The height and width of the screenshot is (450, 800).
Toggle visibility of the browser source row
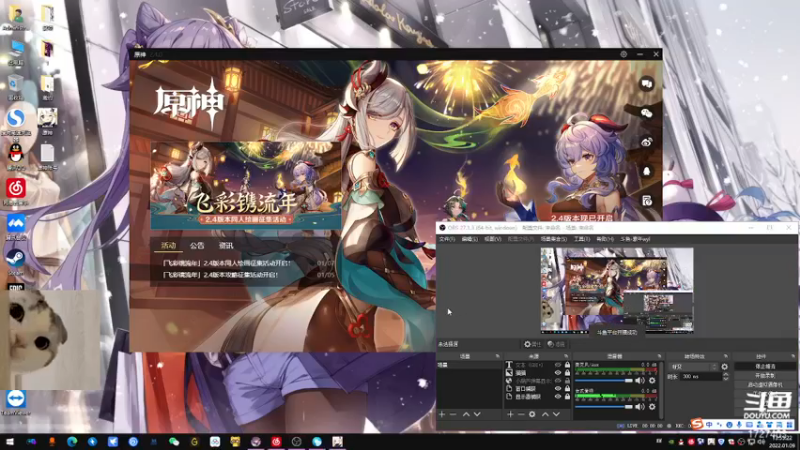[558, 381]
